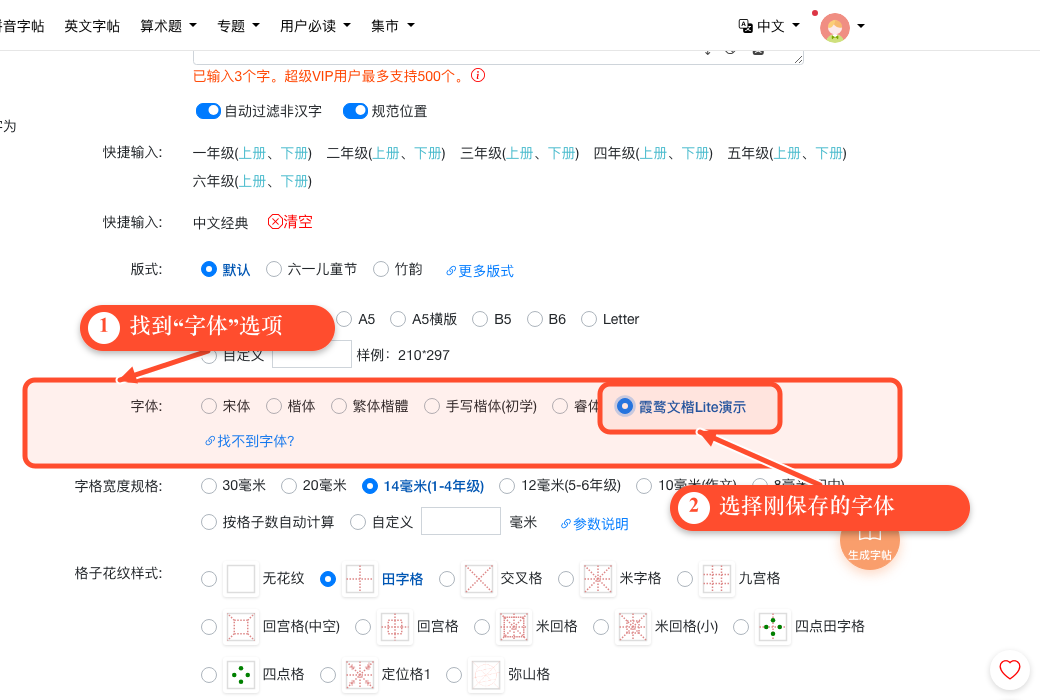The image size is (1040, 700).
Task: Select the 竹韵 layout option
Action: (381, 269)
